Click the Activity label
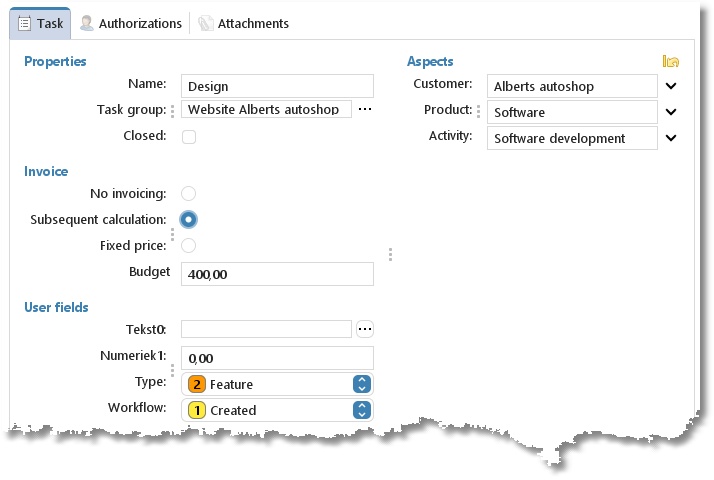The image size is (714, 480). point(450,136)
